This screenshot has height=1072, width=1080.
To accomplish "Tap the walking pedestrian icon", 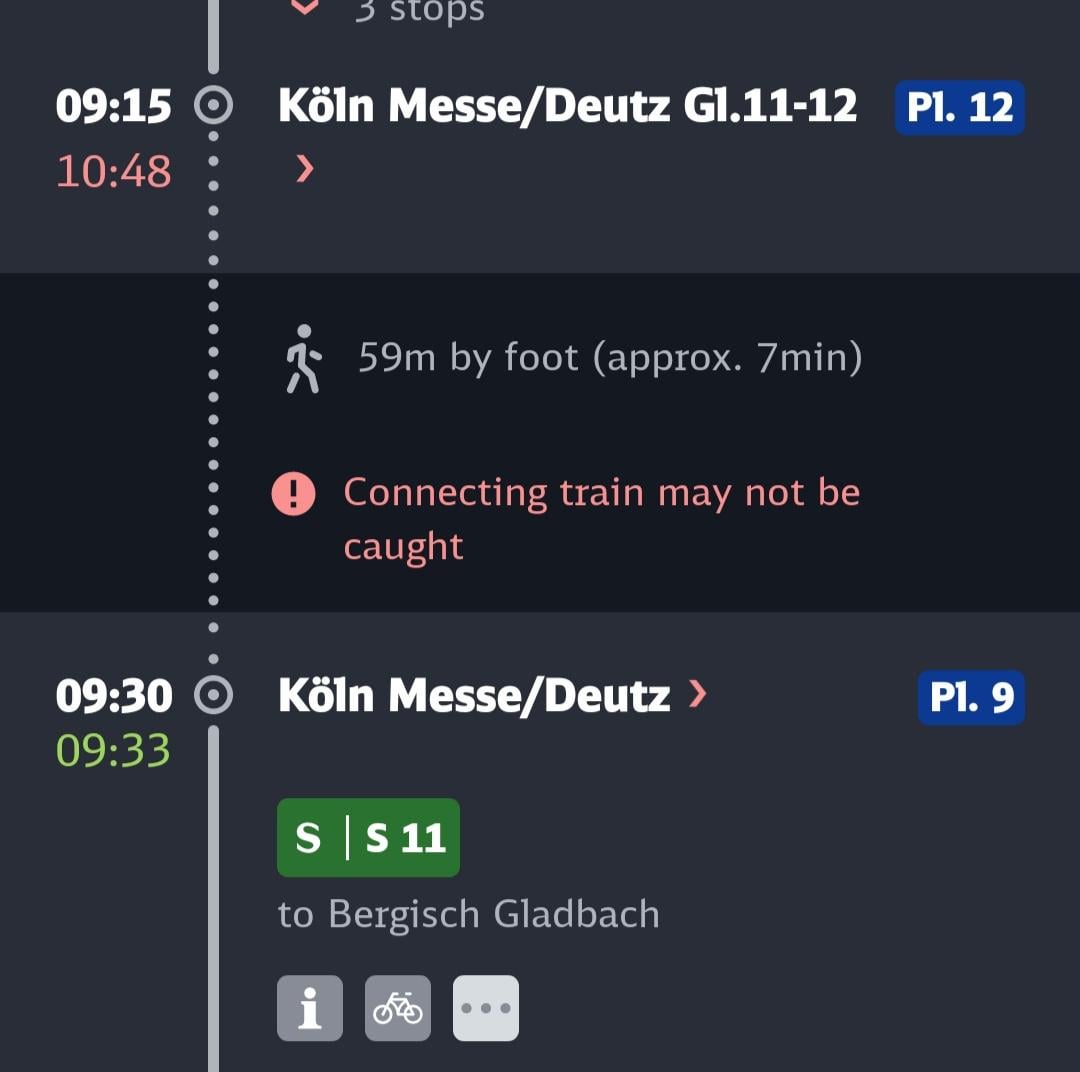I will [x=303, y=358].
